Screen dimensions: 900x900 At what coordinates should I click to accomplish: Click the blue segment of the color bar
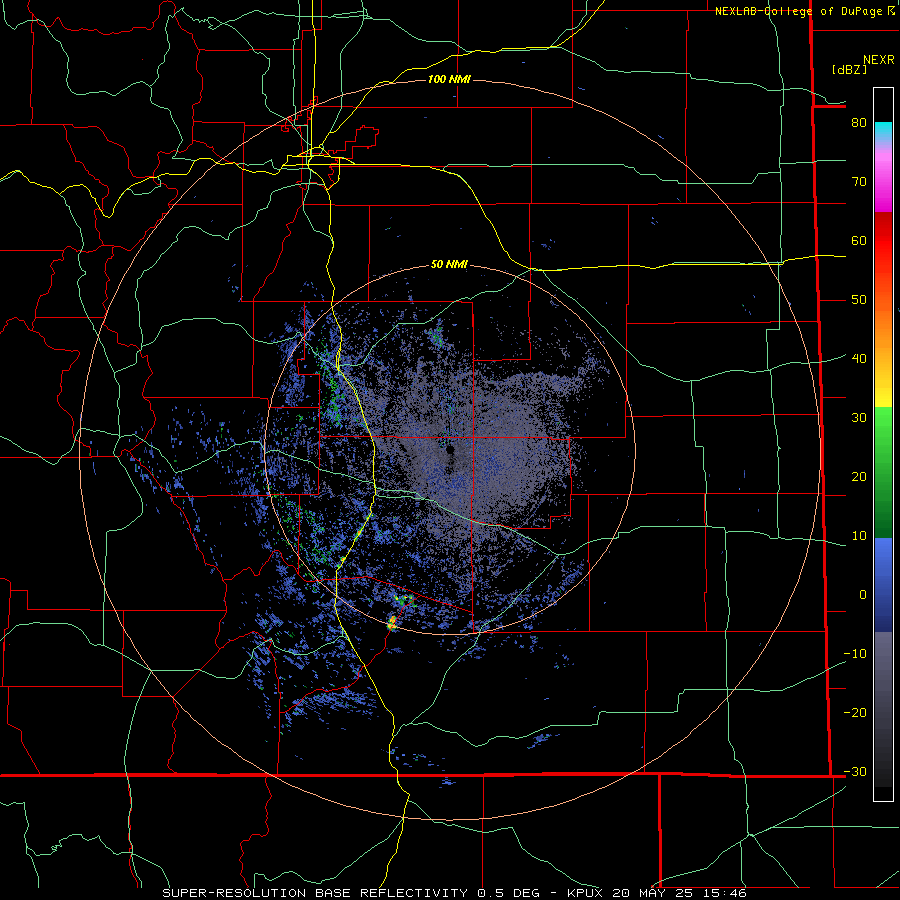tap(883, 584)
